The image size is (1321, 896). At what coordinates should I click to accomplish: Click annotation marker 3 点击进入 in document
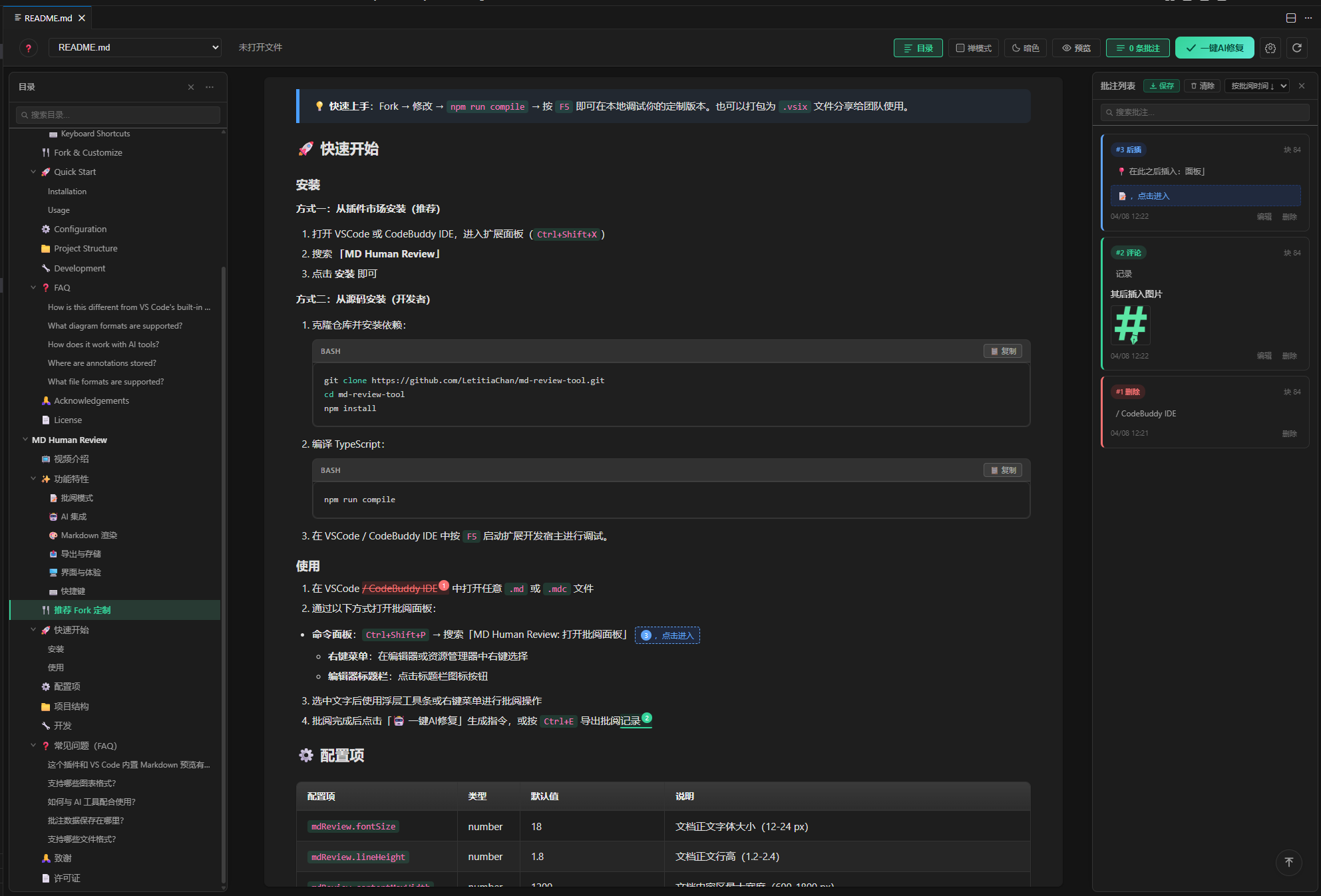click(667, 635)
